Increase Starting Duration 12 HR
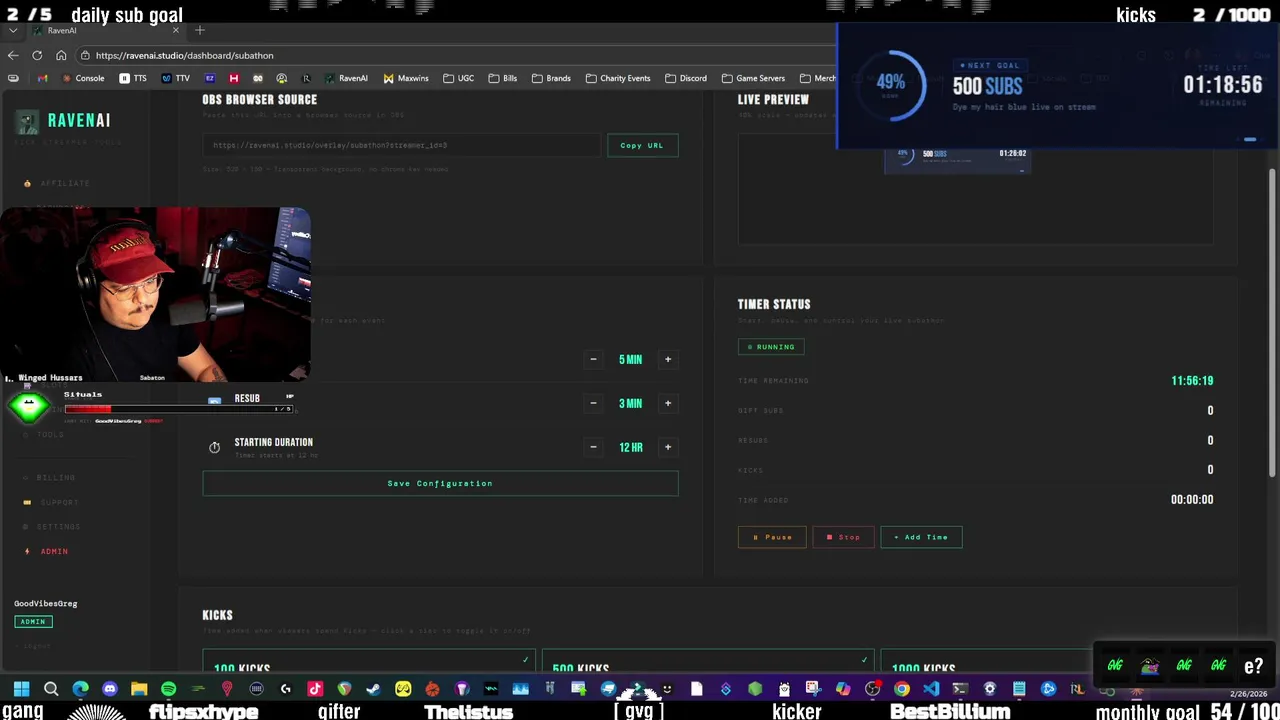This screenshot has height=720, width=1280. [x=668, y=447]
